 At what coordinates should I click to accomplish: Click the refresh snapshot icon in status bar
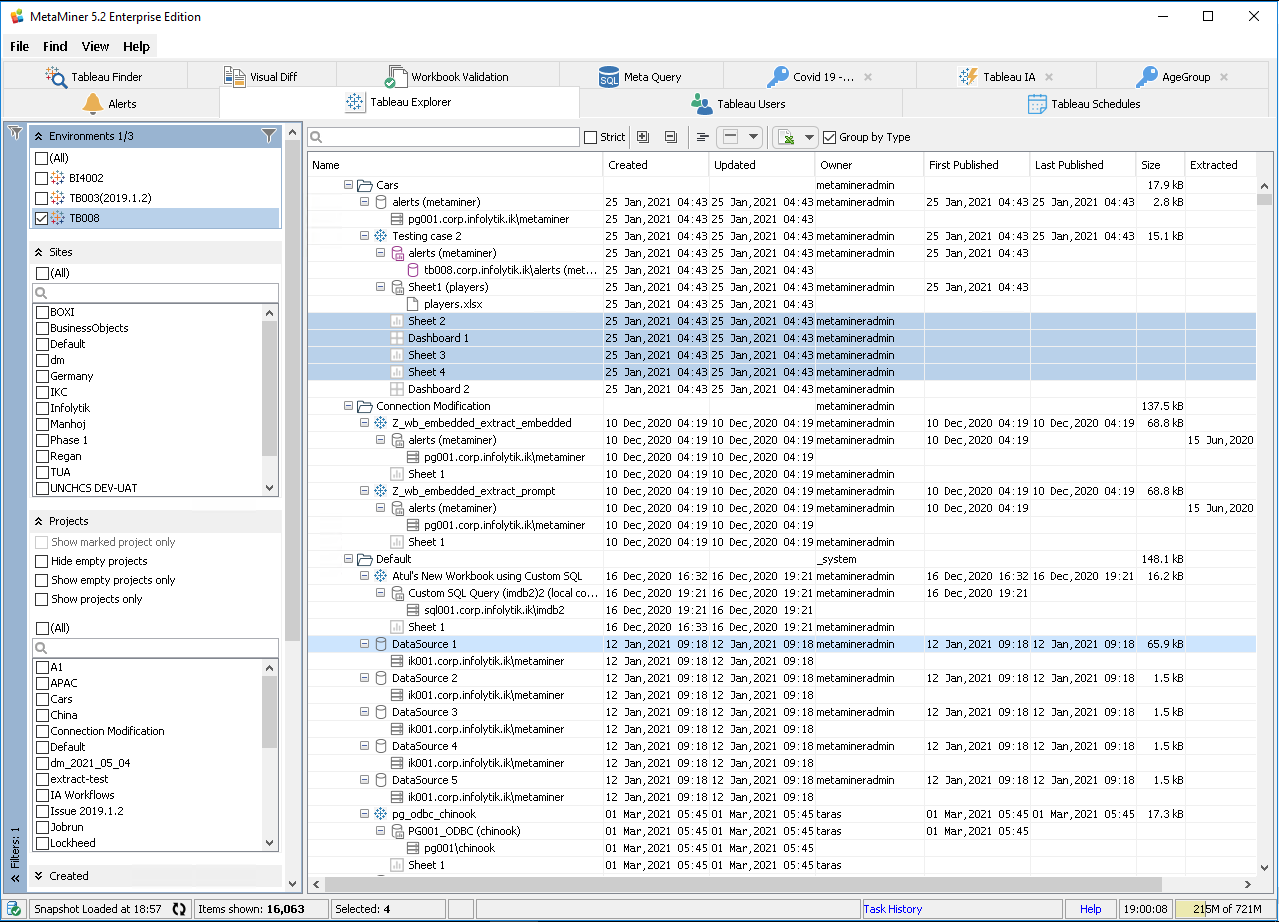coord(180,909)
